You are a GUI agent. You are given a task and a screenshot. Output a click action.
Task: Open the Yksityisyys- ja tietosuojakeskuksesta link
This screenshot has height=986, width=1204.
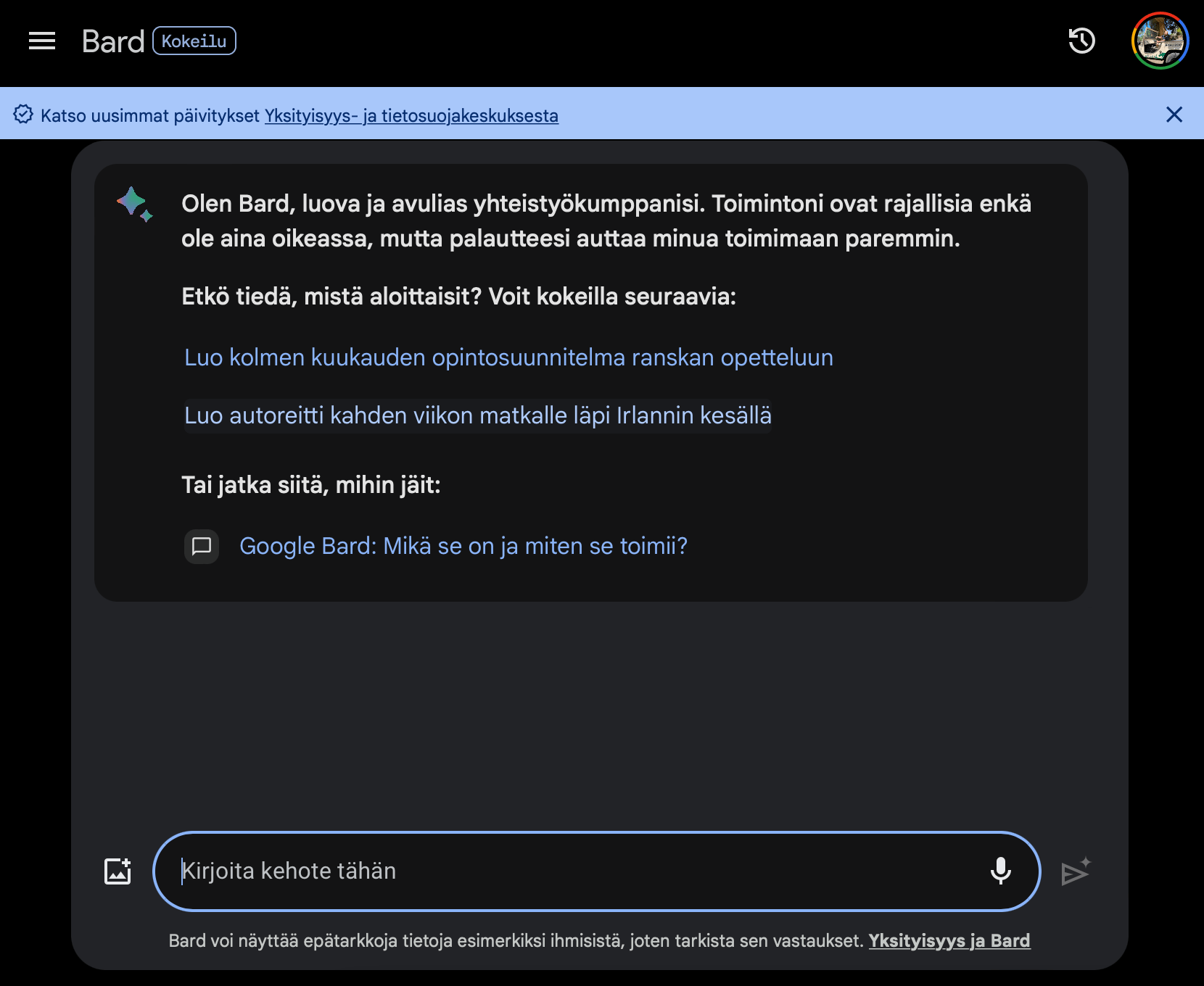coord(411,115)
